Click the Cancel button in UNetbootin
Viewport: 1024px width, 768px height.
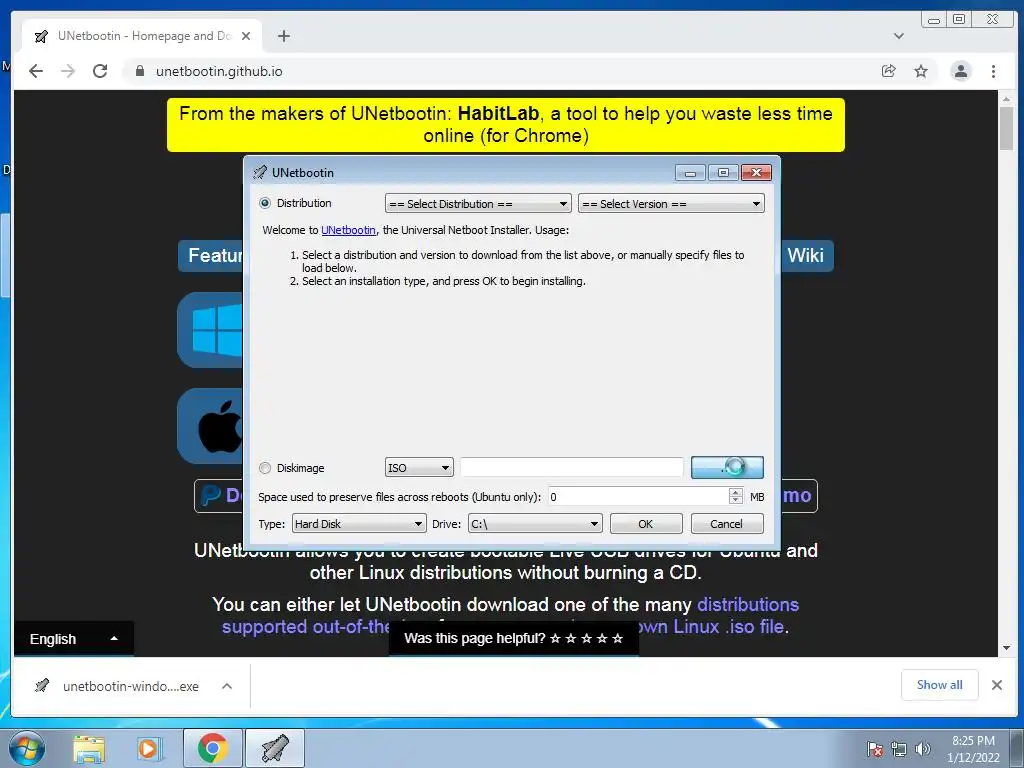pos(727,524)
